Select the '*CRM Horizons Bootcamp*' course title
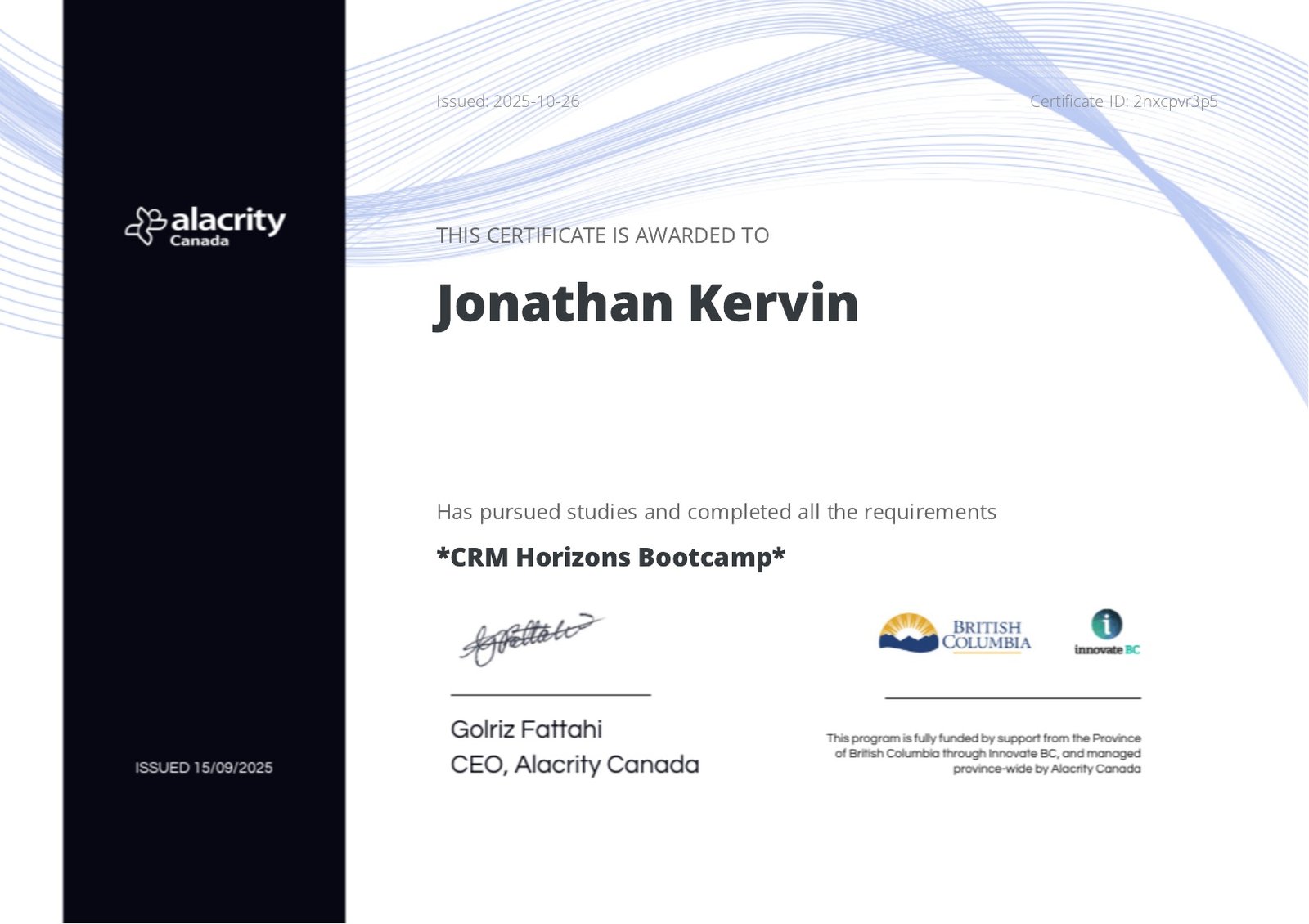 click(x=610, y=558)
